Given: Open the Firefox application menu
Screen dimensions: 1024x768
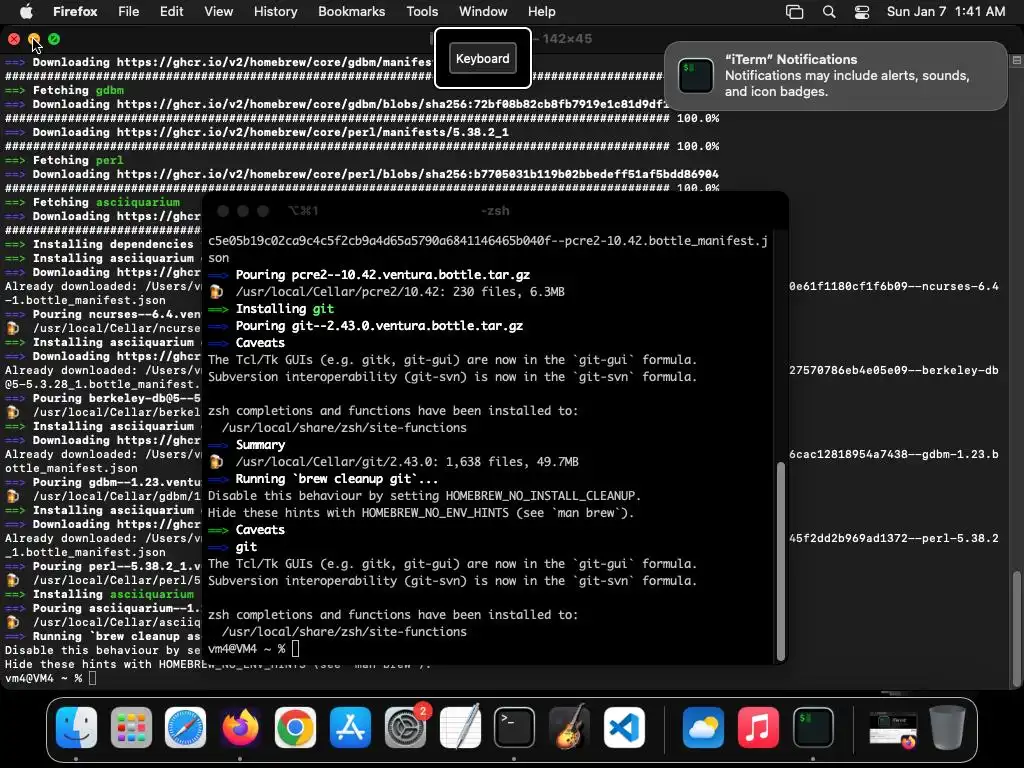Looking at the screenshot, I should (x=75, y=11).
